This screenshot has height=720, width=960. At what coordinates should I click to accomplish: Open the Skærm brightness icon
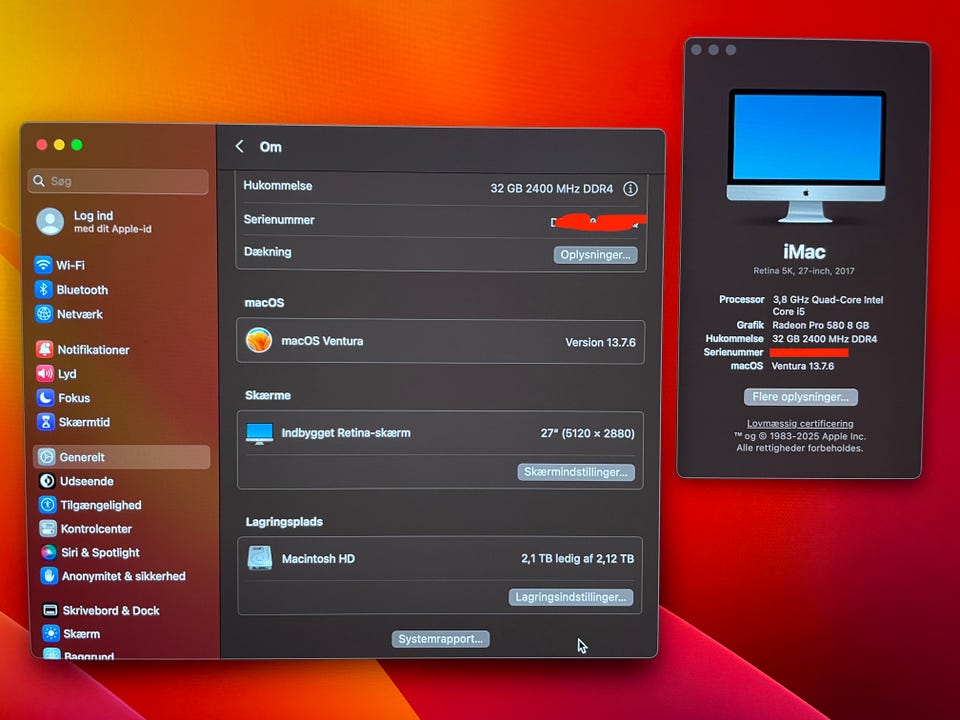click(51, 633)
